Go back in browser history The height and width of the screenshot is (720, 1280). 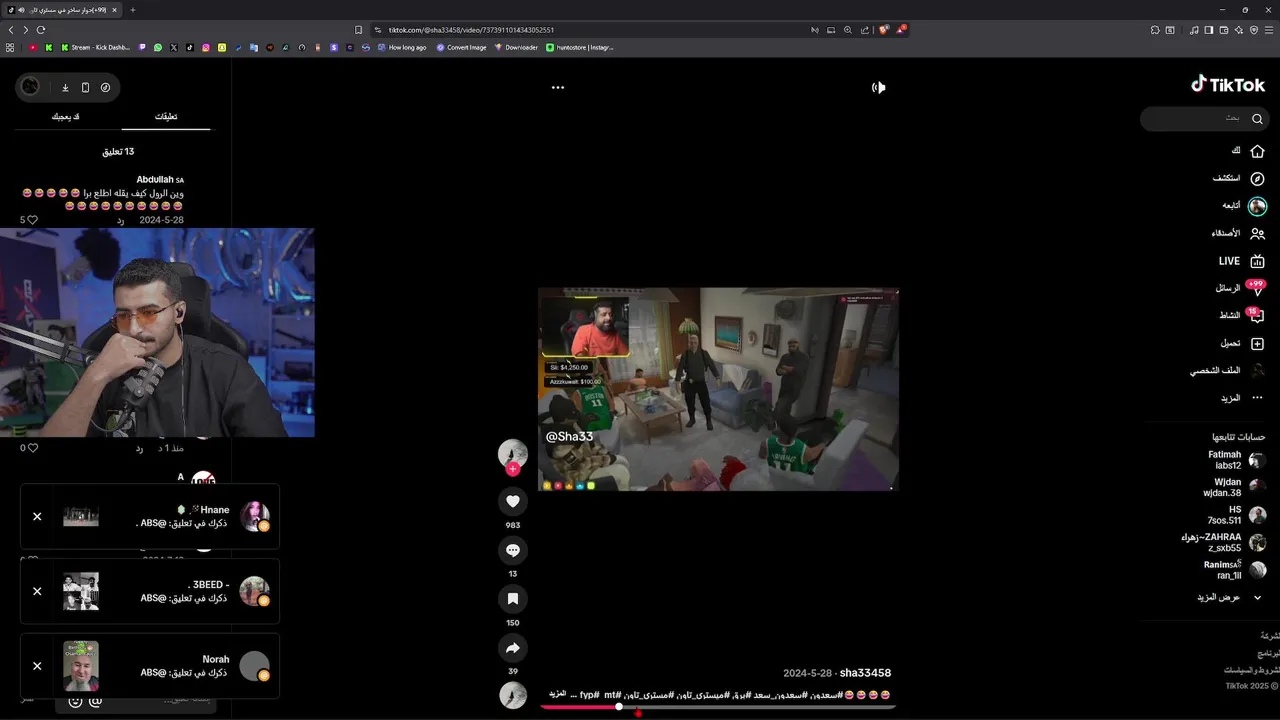[11, 30]
